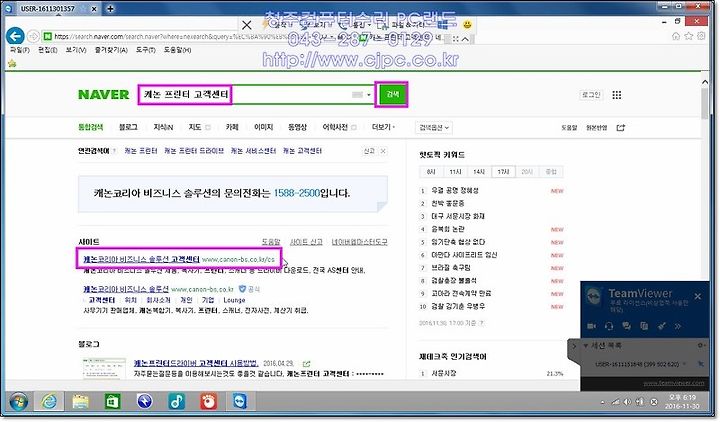
Task: Open the volume icon in system tray
Action: point(627,402)
